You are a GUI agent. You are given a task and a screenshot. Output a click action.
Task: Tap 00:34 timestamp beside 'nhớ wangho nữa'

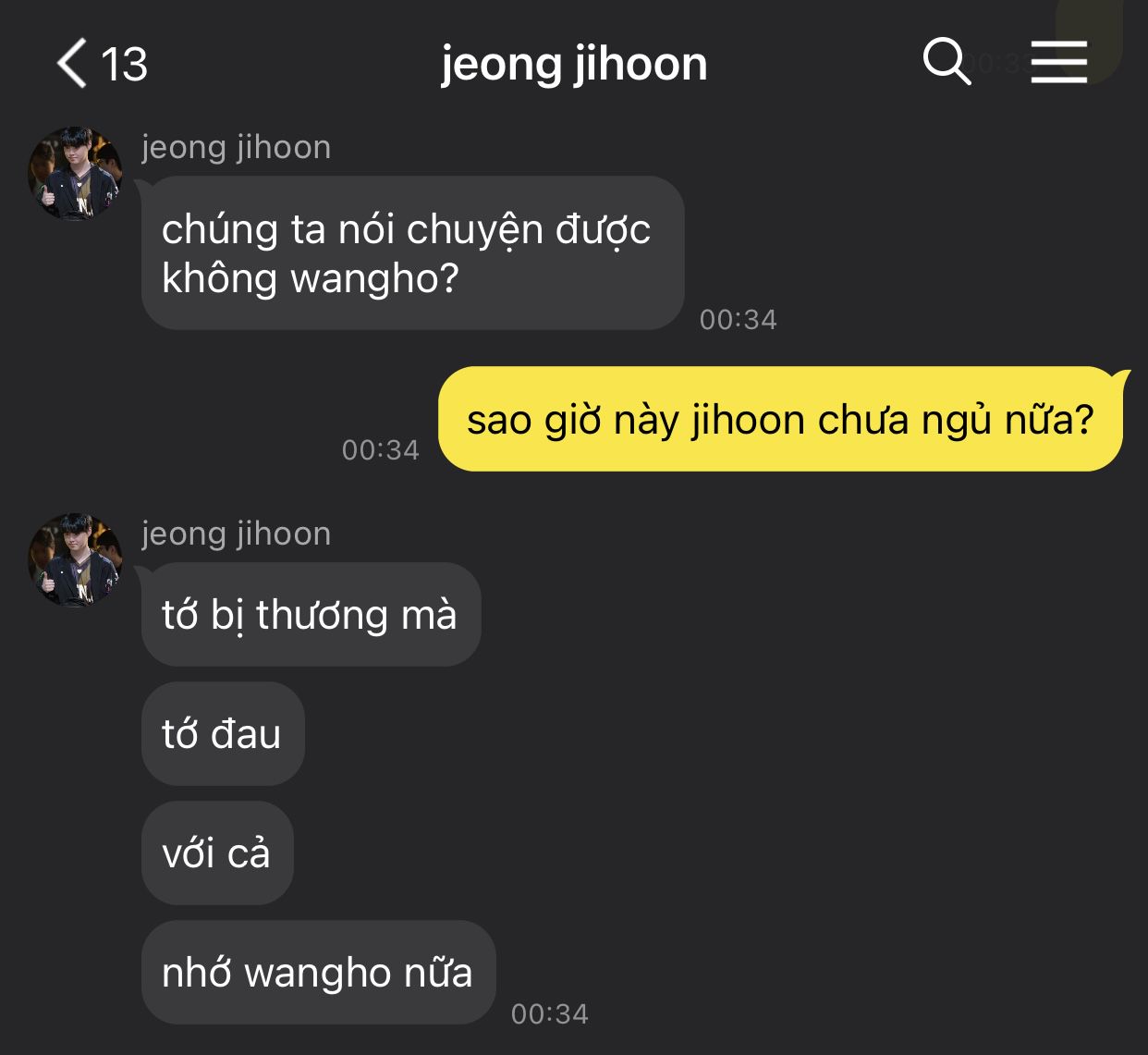pyautogui.click(x=550, y=1014)
